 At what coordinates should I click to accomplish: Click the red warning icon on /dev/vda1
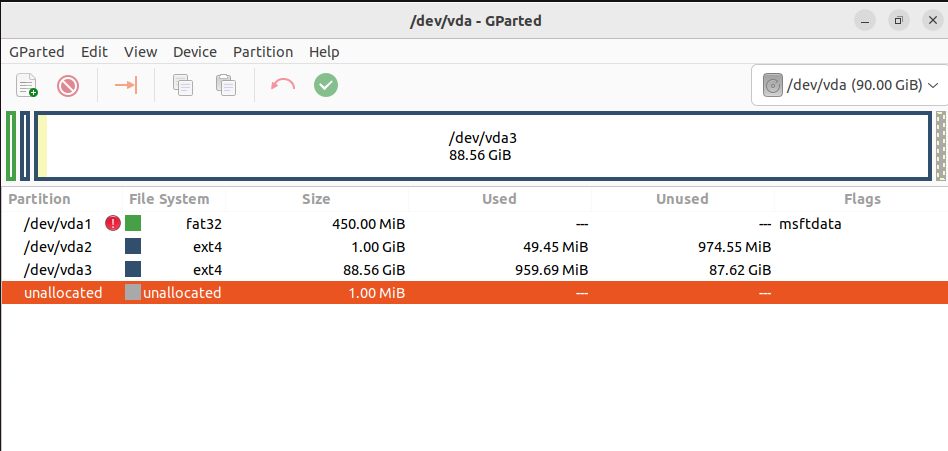pos(113,224)
